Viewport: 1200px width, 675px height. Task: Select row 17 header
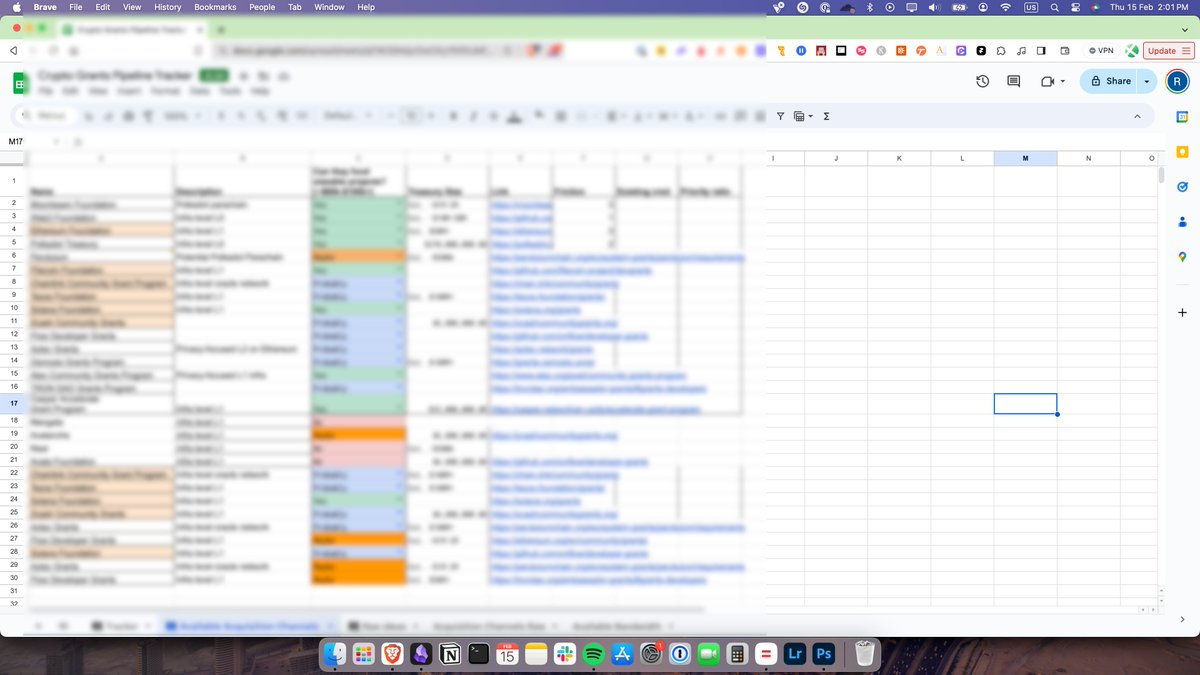coord(15,404)
